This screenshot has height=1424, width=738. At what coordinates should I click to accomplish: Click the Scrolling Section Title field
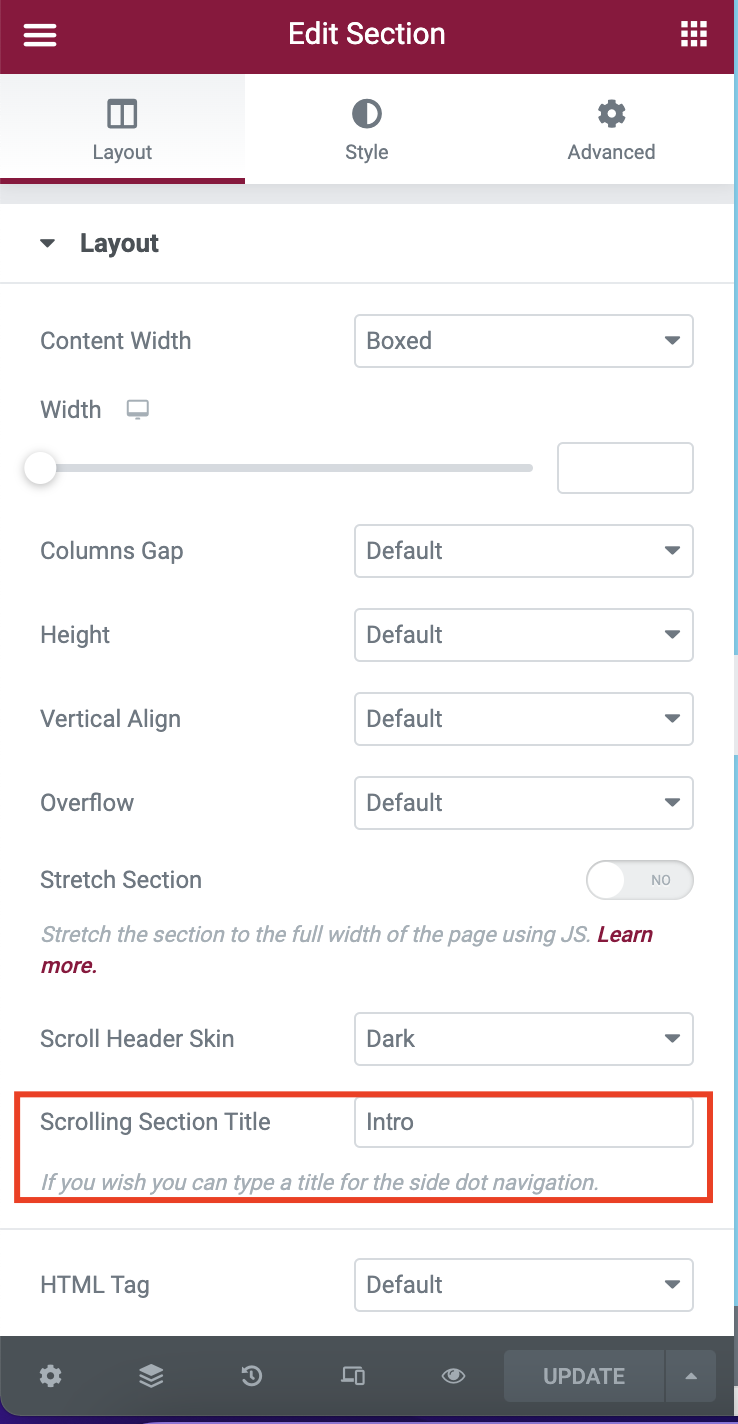523,1122
